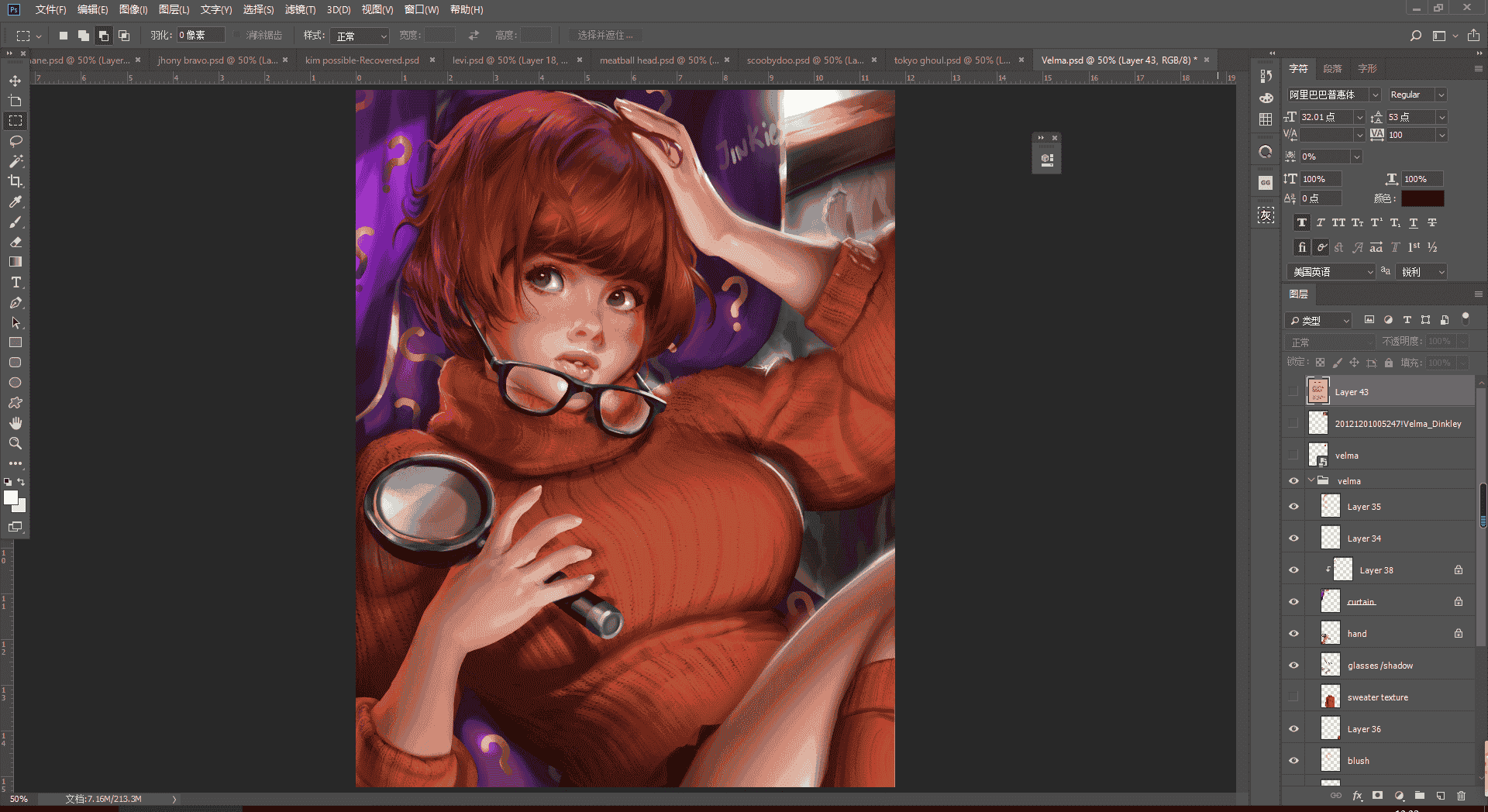Switch to the scoobydoo.psd document tab

click(804, 60)
